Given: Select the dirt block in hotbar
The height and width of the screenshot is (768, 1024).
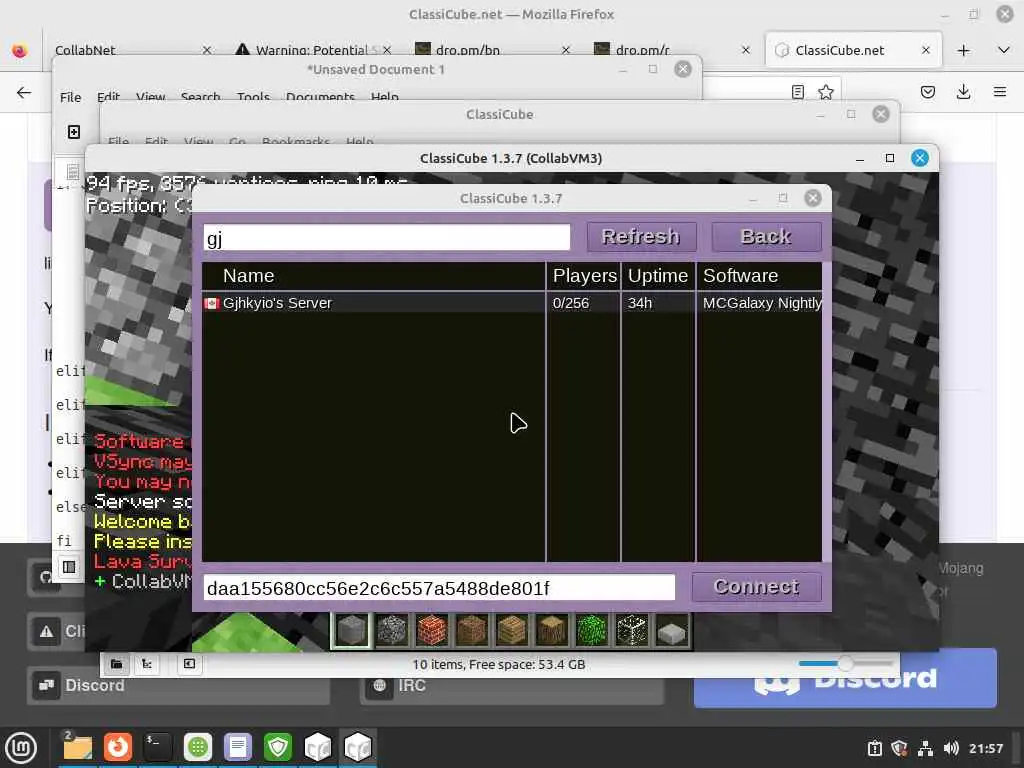Looking at the screenshot, I should click(x=472, y=630).
